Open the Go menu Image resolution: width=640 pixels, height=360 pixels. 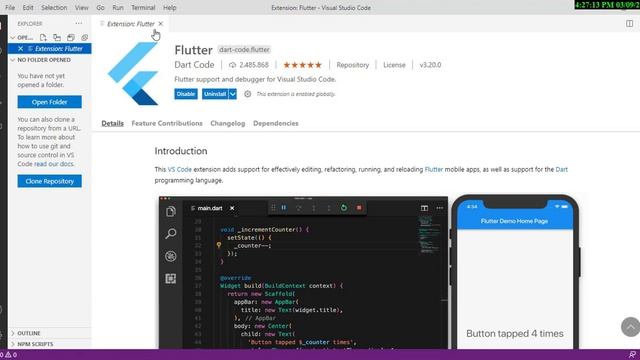coord(100,7)
